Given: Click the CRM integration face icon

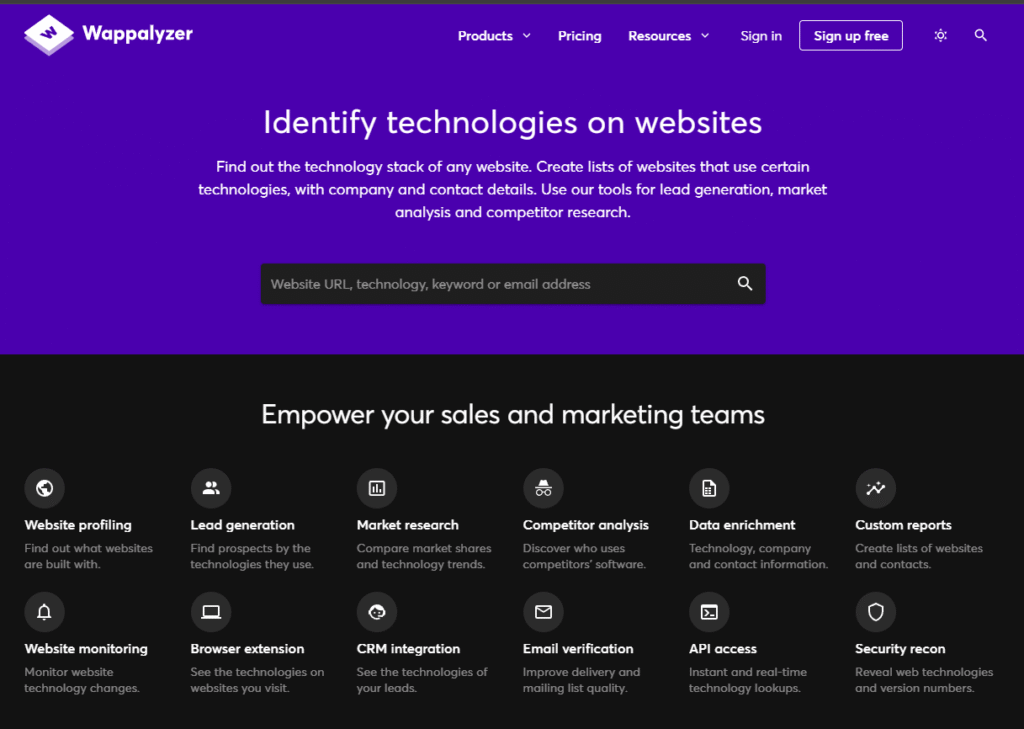Looking at the screenshot, I should point(377,612).
